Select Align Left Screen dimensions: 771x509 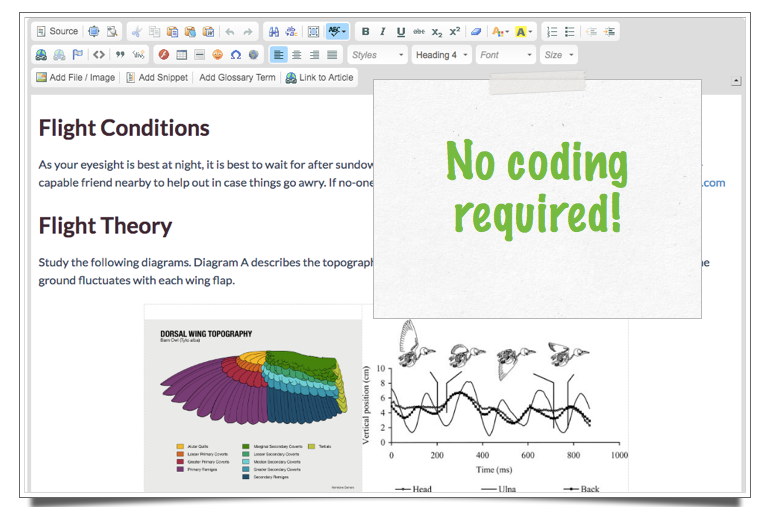279,55
